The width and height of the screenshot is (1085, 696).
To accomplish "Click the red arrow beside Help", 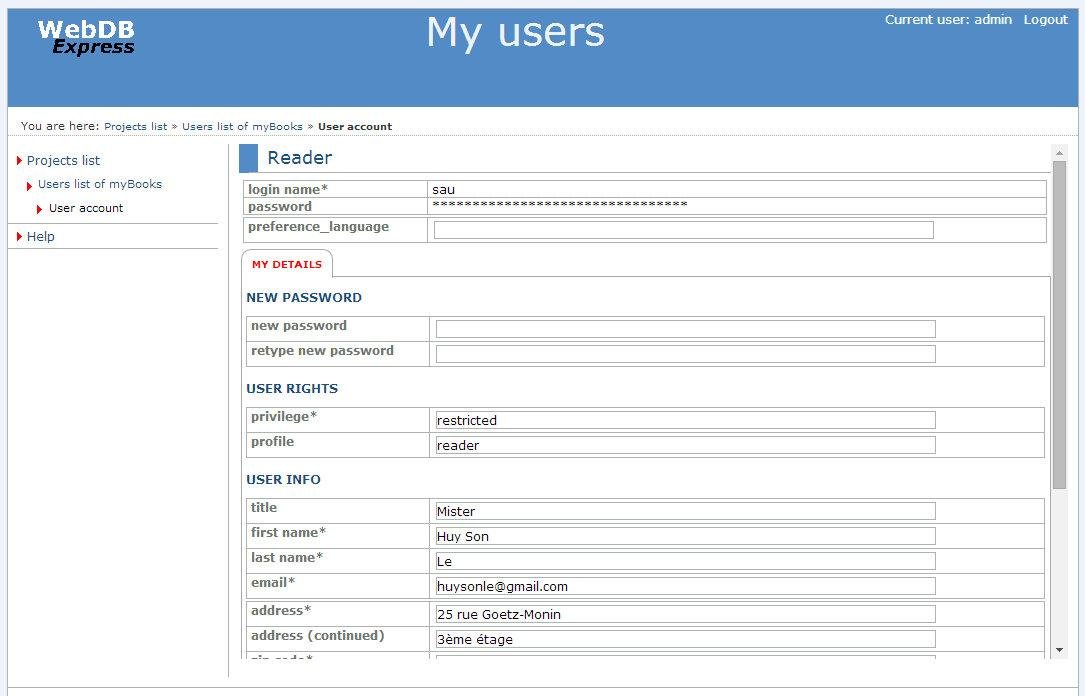I will [20, 237].
